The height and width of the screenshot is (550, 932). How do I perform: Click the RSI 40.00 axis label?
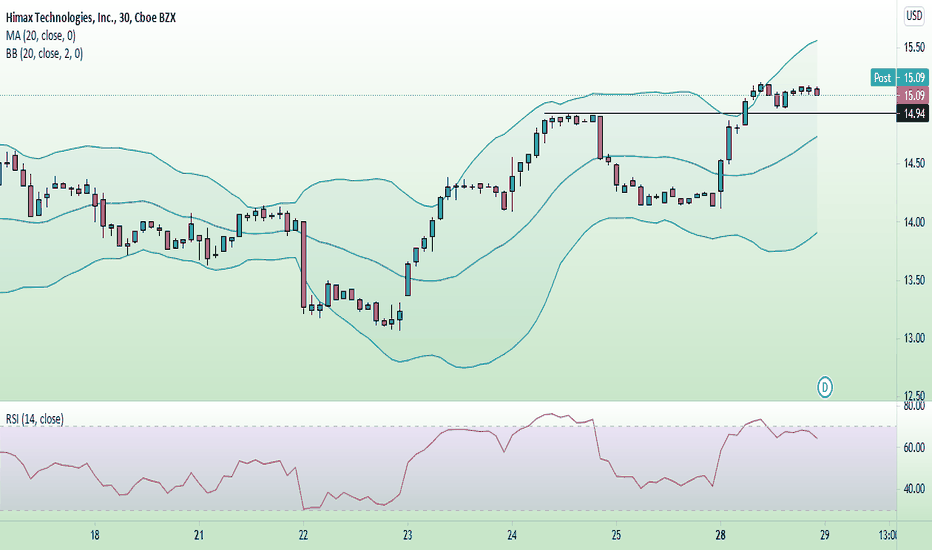914,489
